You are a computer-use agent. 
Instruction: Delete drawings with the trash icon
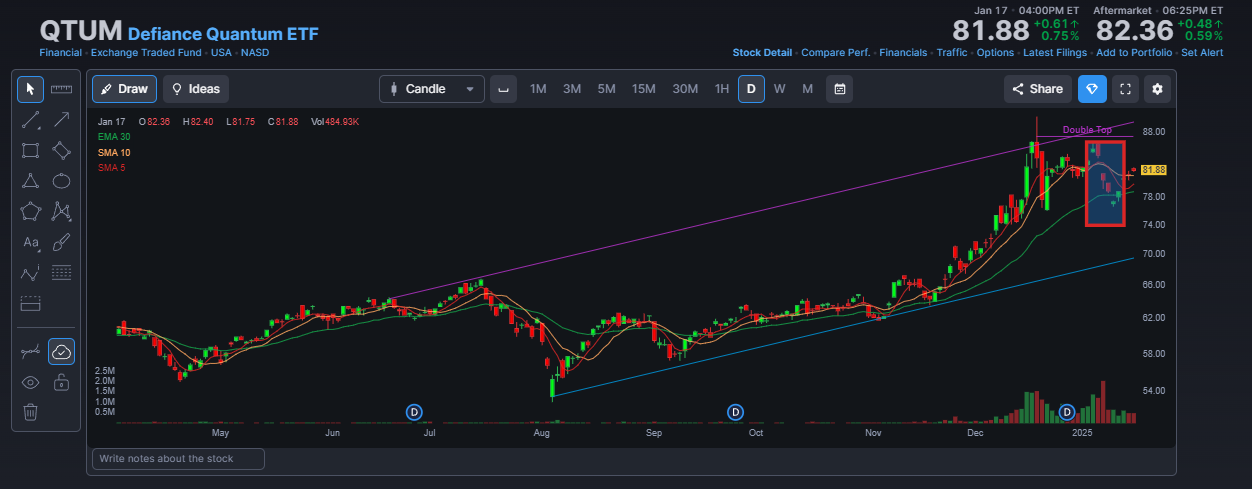pyautogui.click(x=30, y=412)
